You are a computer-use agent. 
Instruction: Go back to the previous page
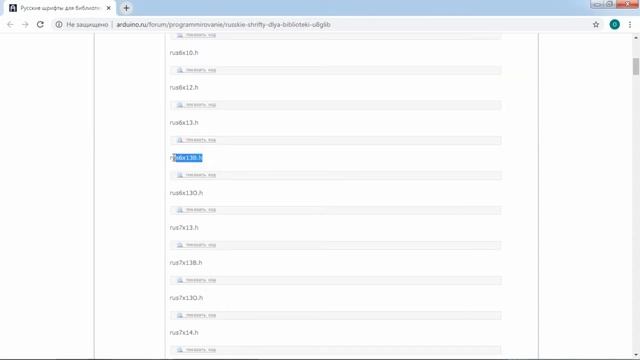point(10,24)
